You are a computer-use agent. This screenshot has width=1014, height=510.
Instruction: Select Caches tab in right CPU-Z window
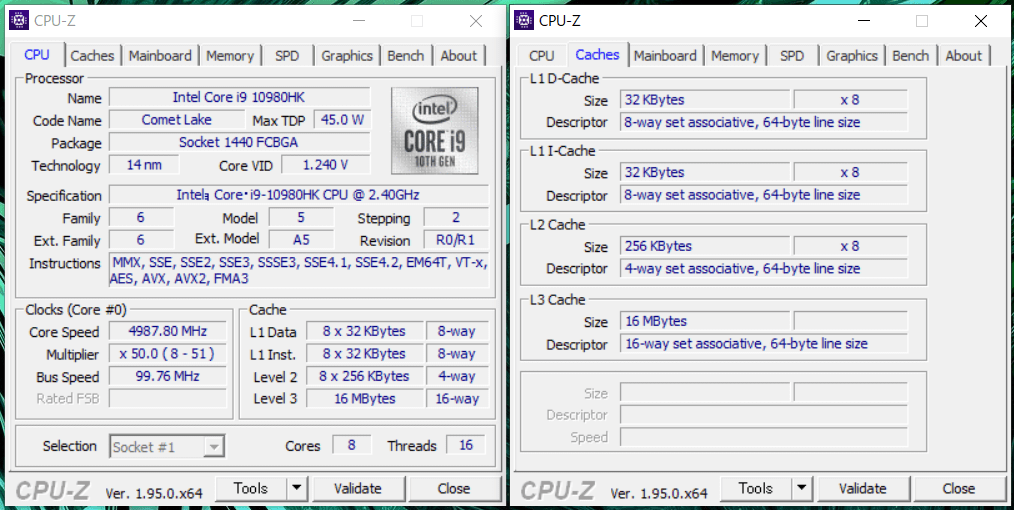(x=598, y=54)
